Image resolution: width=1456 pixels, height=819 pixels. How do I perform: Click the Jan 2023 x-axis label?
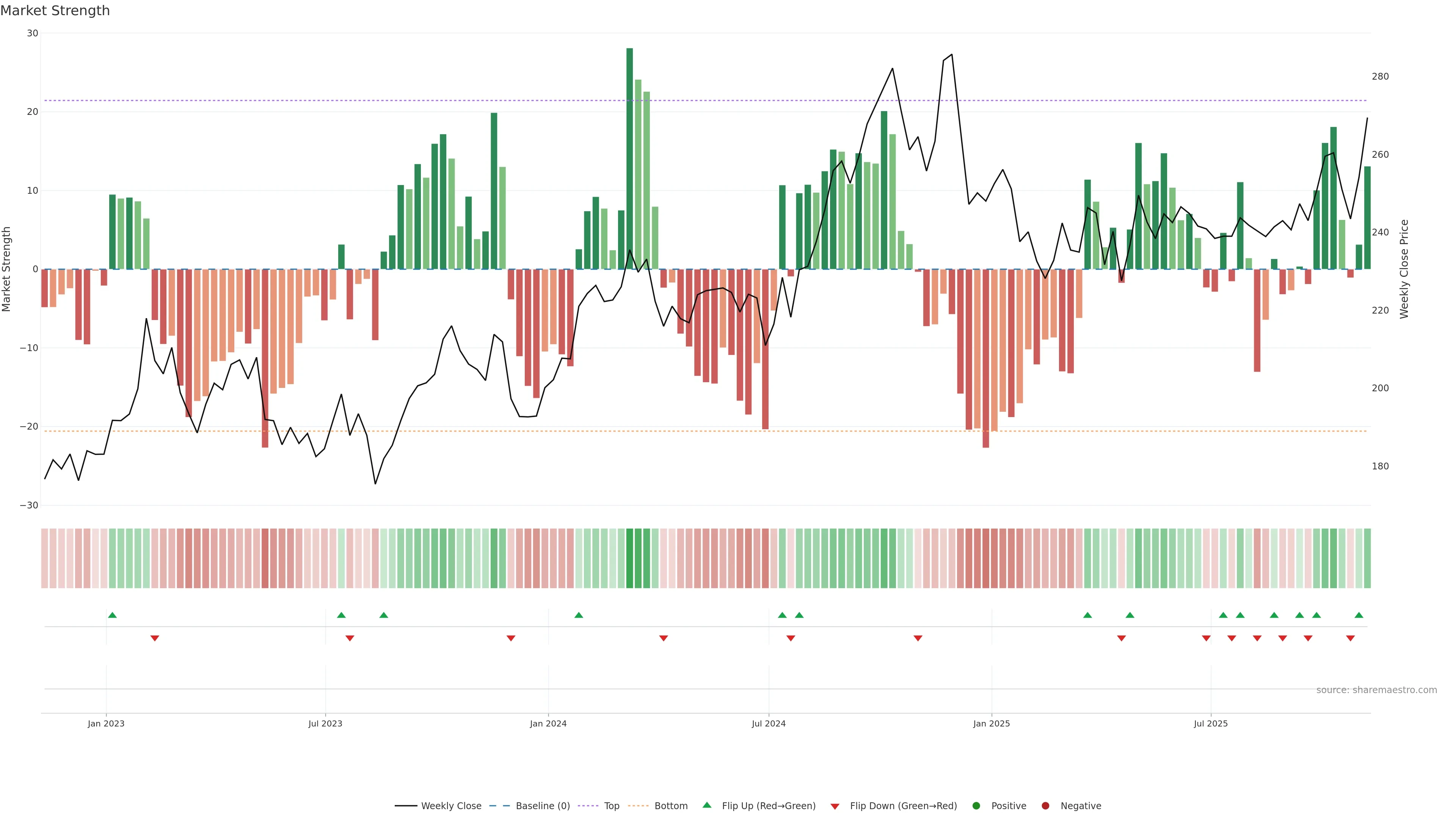tap(106, 724)
